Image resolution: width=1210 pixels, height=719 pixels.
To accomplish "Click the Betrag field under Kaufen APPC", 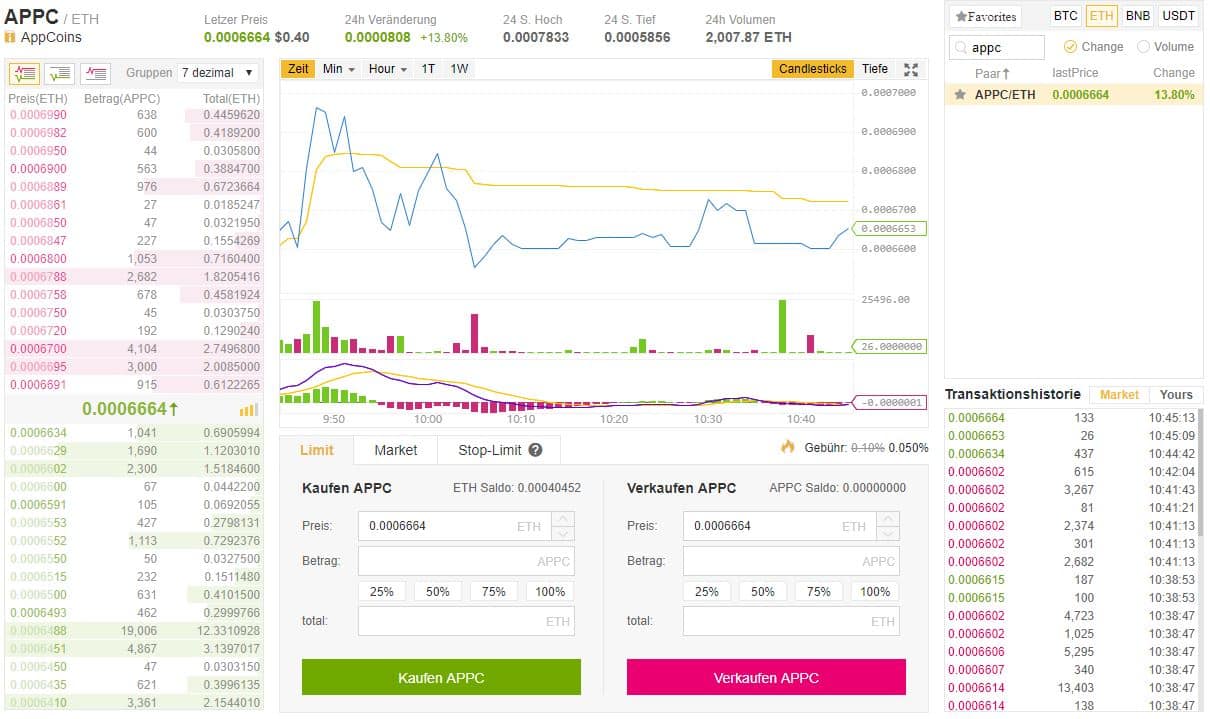I will click(466, 561).
